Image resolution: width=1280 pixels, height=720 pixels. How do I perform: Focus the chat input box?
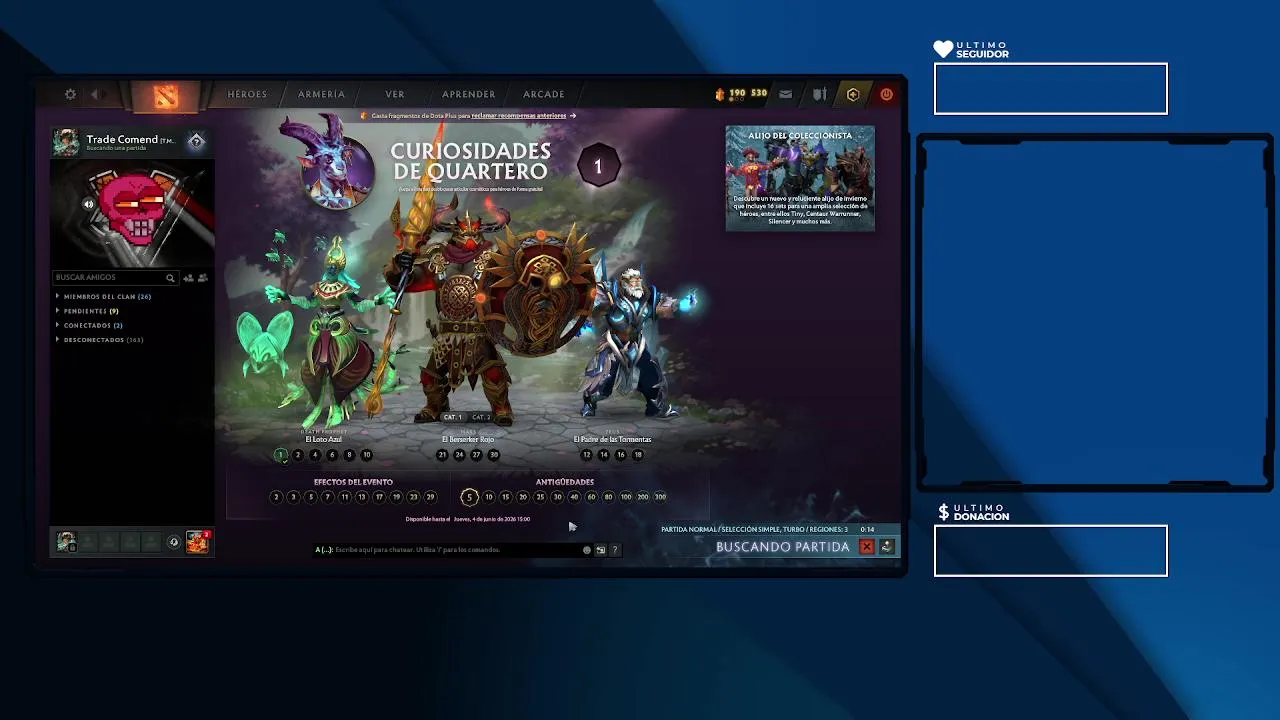[447, 550]
